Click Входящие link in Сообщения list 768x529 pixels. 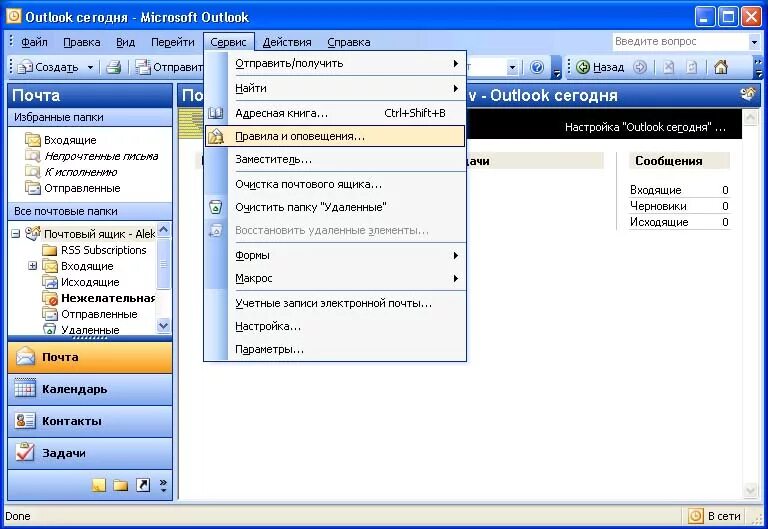pyautogui.click(x=655, y=190)
